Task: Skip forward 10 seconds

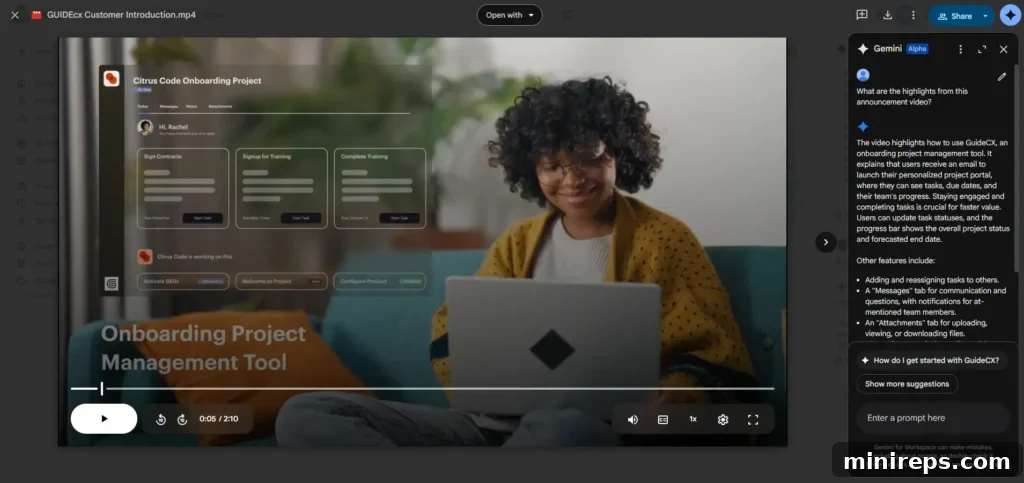Action: 182,420
